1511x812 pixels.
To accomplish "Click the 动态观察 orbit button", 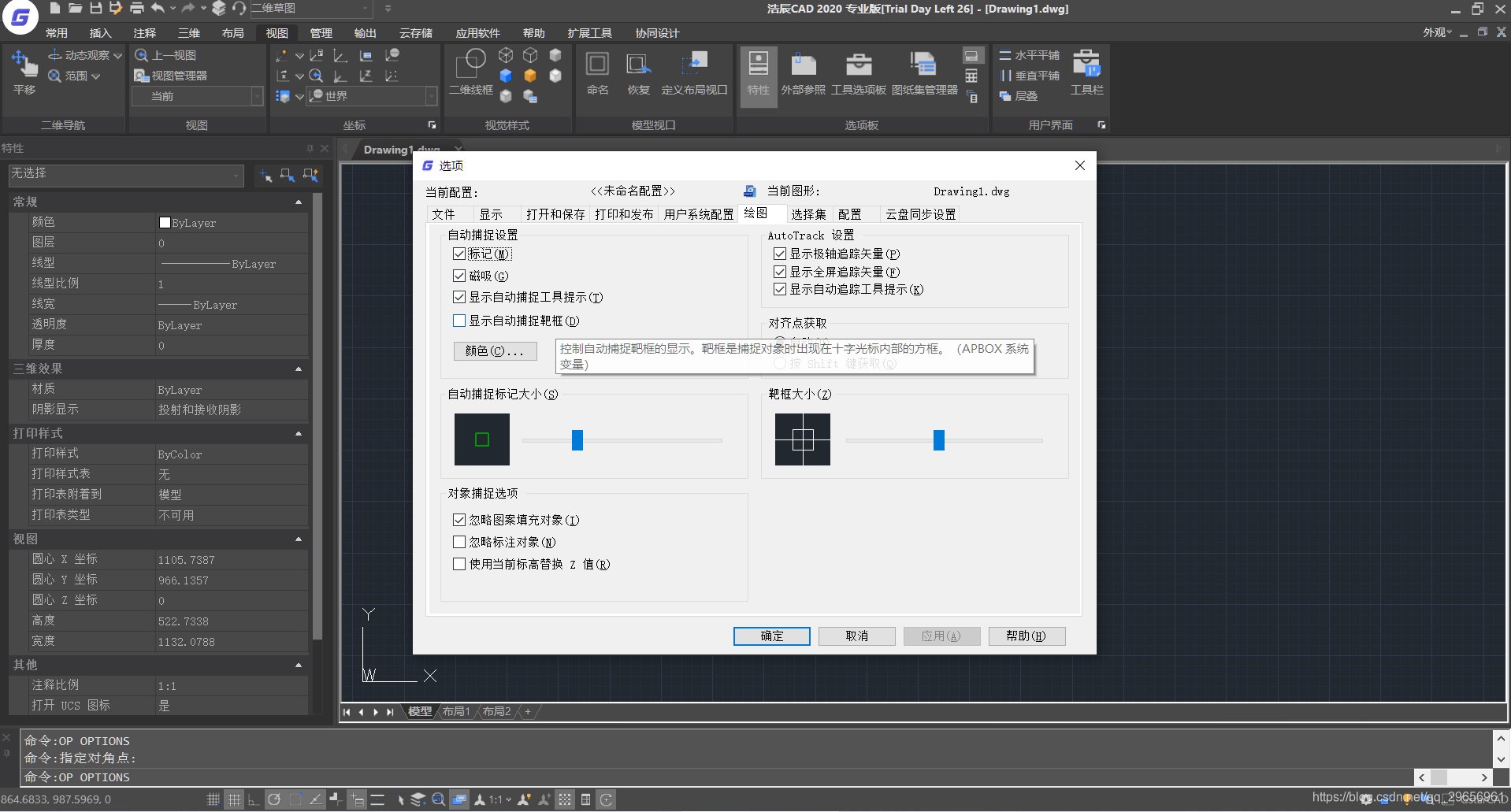I will click(x=85, y=55).
